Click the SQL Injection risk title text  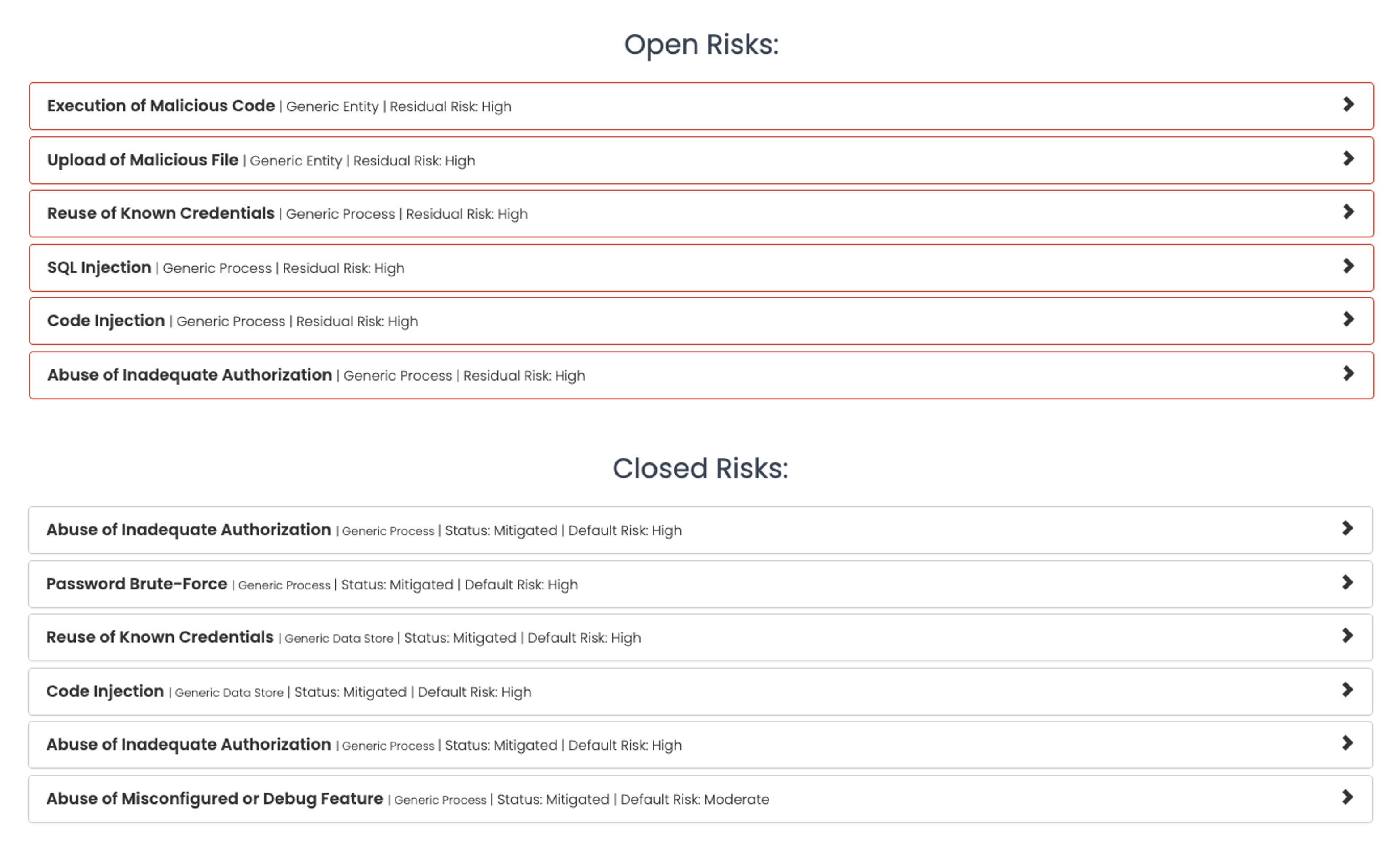99,268
